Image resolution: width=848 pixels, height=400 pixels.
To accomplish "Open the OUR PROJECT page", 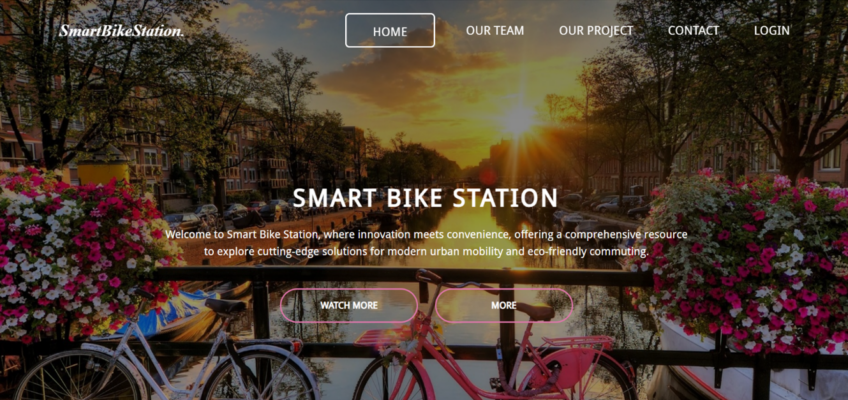I will pyautogui.click(x=596, y=31).
